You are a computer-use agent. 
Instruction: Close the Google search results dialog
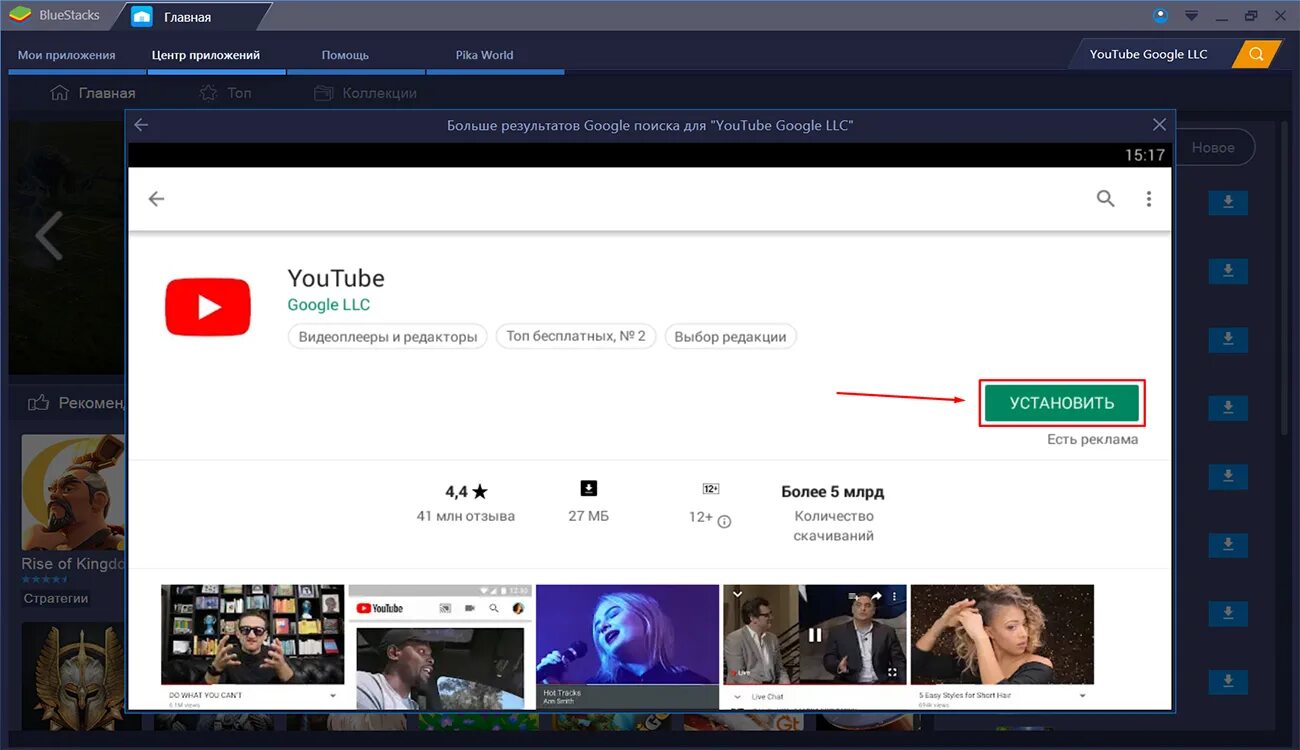click(1159, 125)
